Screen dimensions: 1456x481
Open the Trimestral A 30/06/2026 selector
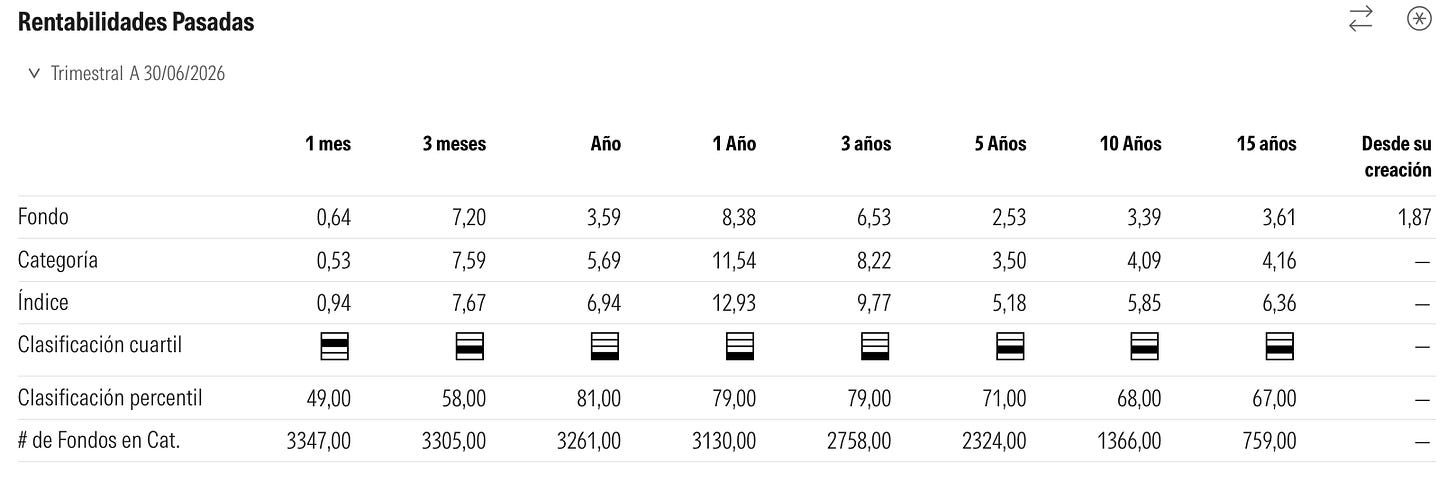(x=127, y=74)
